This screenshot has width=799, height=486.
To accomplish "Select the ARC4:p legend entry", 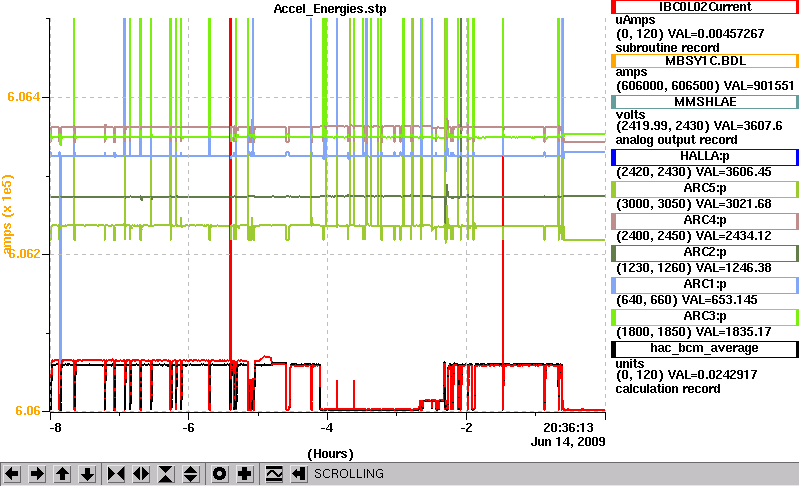I will [705, 221].
